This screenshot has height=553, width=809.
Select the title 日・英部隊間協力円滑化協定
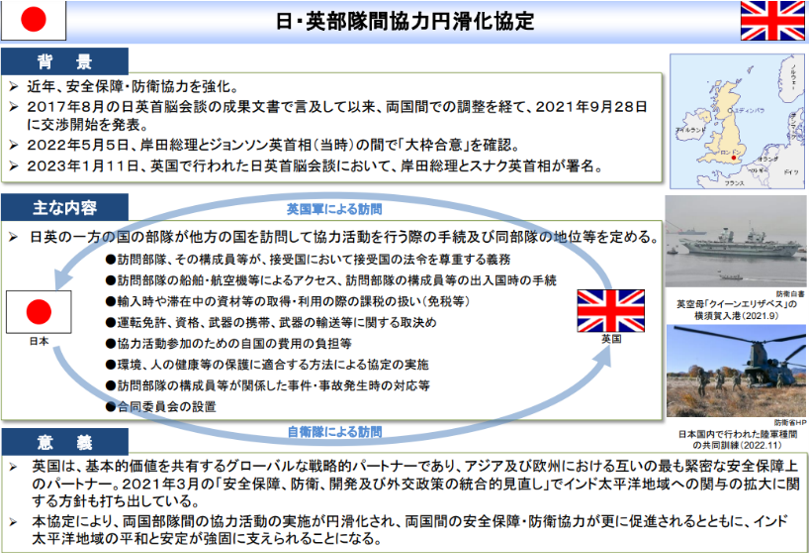point(405,22)
